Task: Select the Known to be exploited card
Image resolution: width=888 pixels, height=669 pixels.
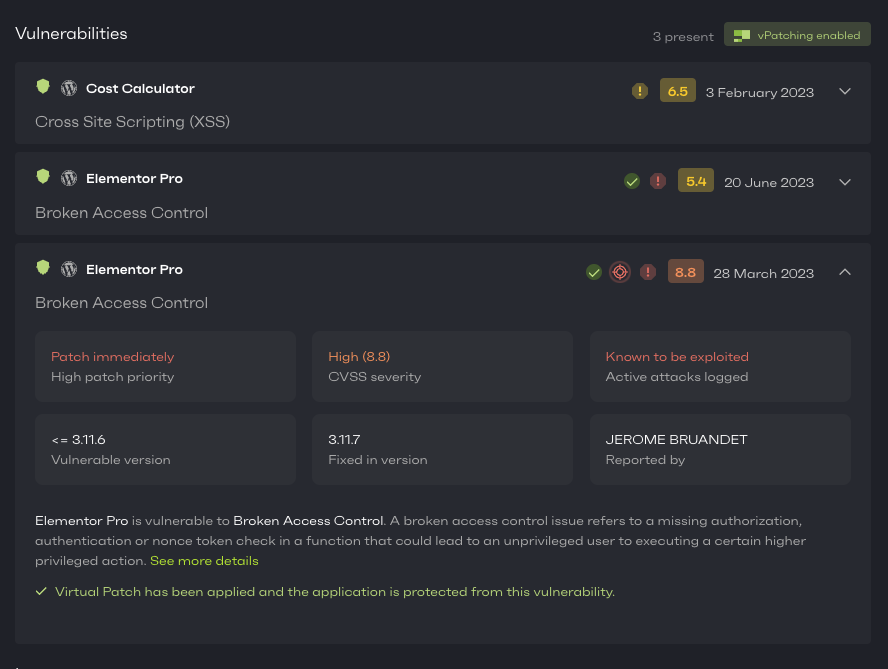Action: coord(720,366)
